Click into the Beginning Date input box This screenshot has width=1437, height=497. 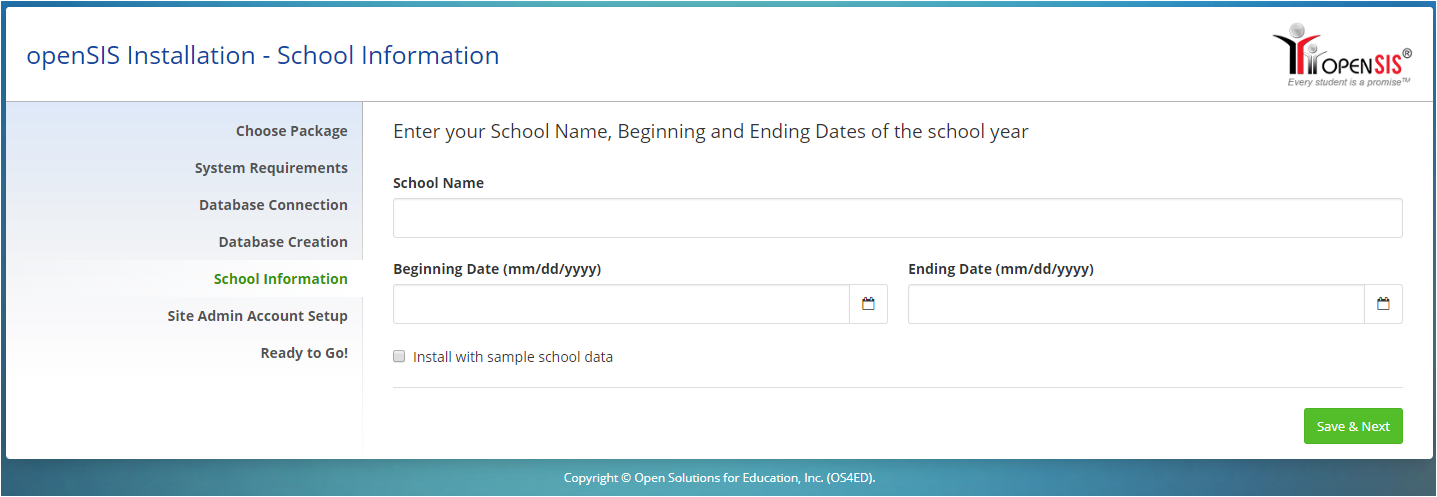click(621, 304)
